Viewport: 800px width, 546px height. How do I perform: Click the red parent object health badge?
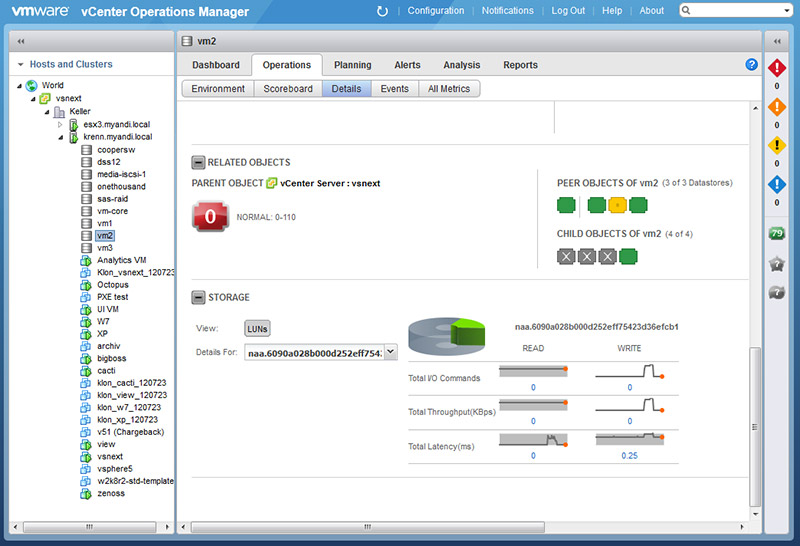point(210,217)
